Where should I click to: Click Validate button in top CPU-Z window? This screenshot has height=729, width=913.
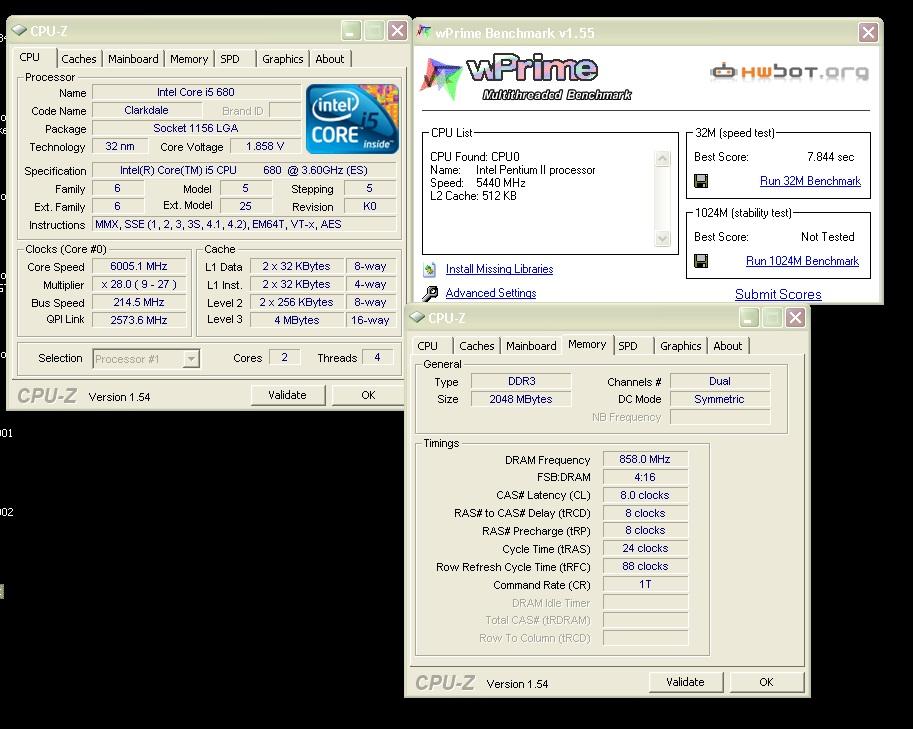tap(287, 395)
